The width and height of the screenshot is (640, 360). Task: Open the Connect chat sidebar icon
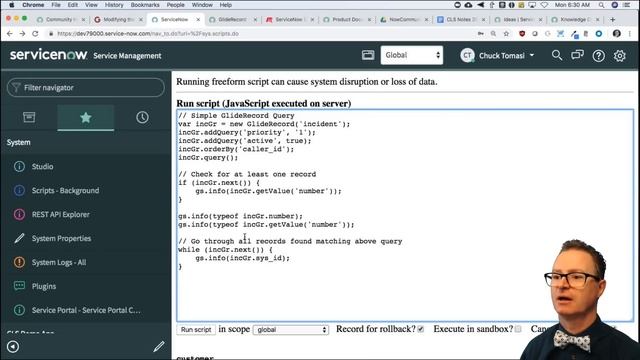tap(577, 55)
